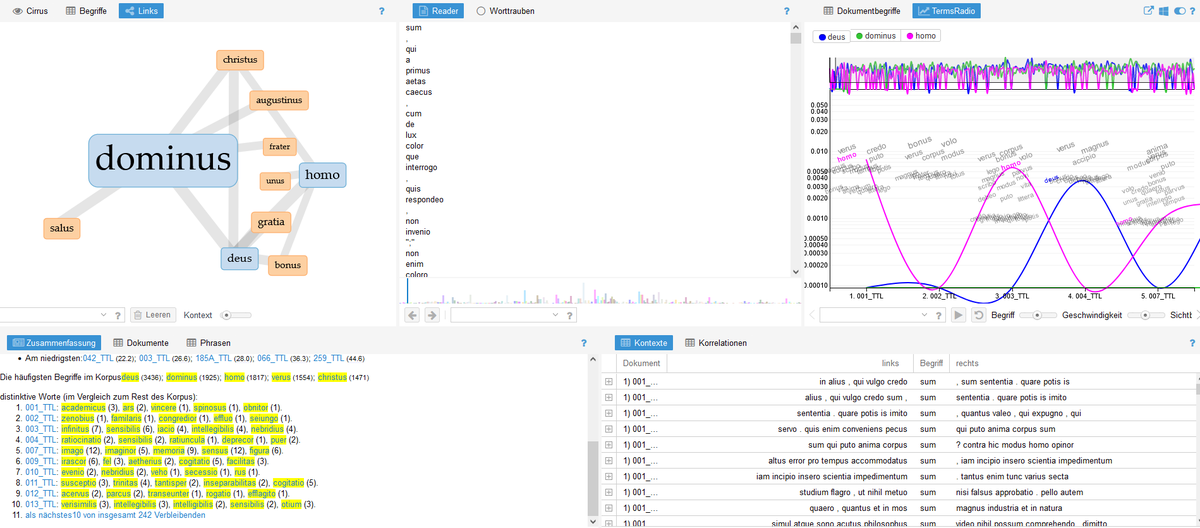Click the homo node in Links graph
The width and height of the screenshot is (1200, 528).
[322, 176]
